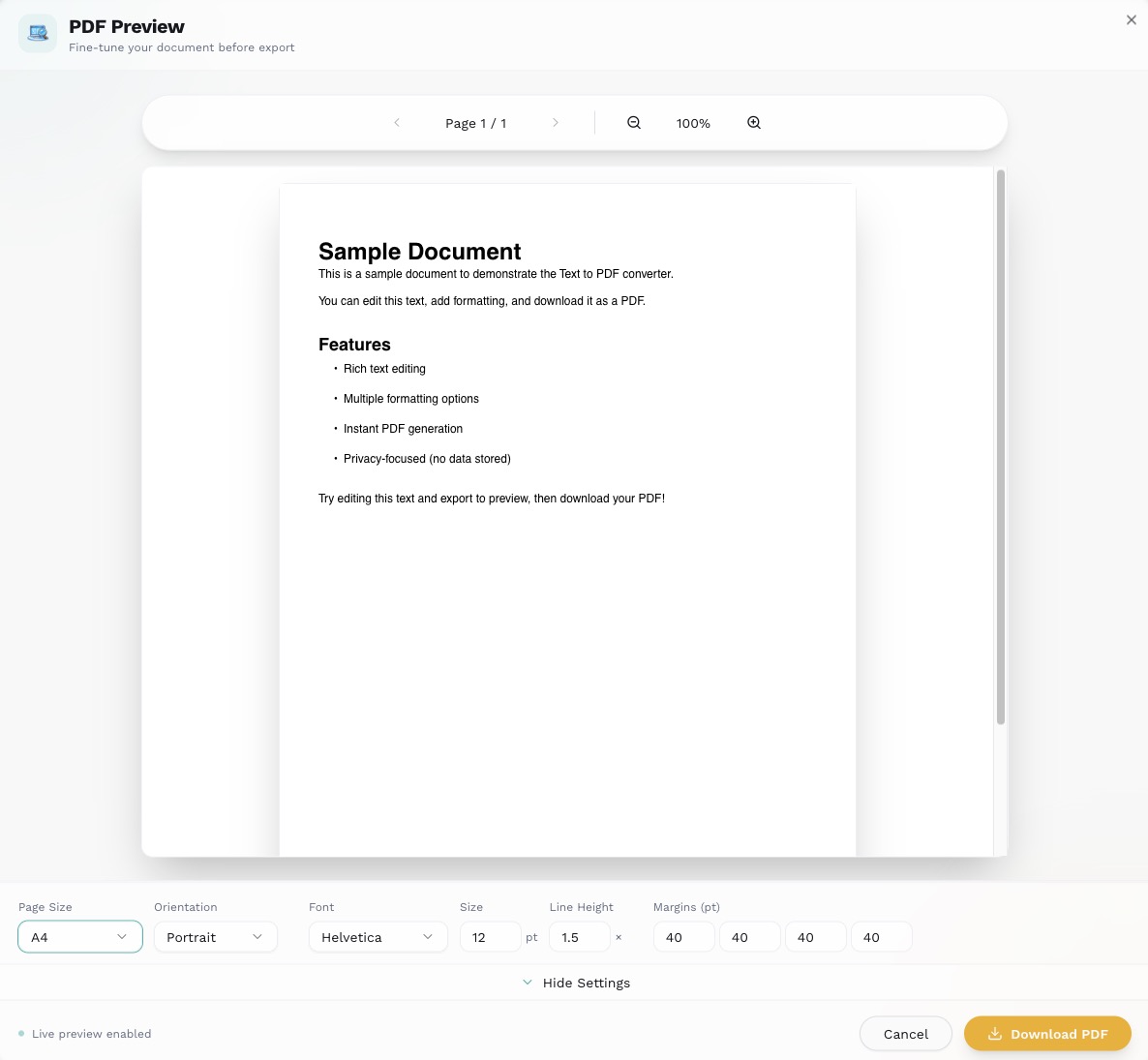The width and height of the screenshot is (1148, 1060).
Task: Click the Download PDF button
Action: tap(1047, 1034)
